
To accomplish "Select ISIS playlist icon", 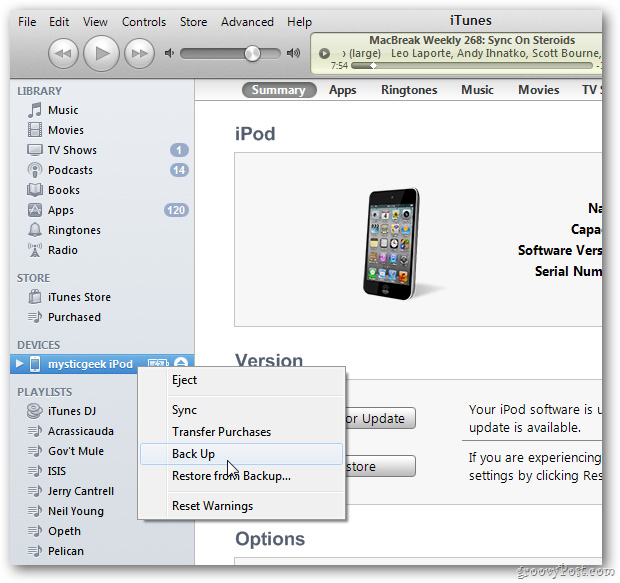I will click(x=35, y=471).
